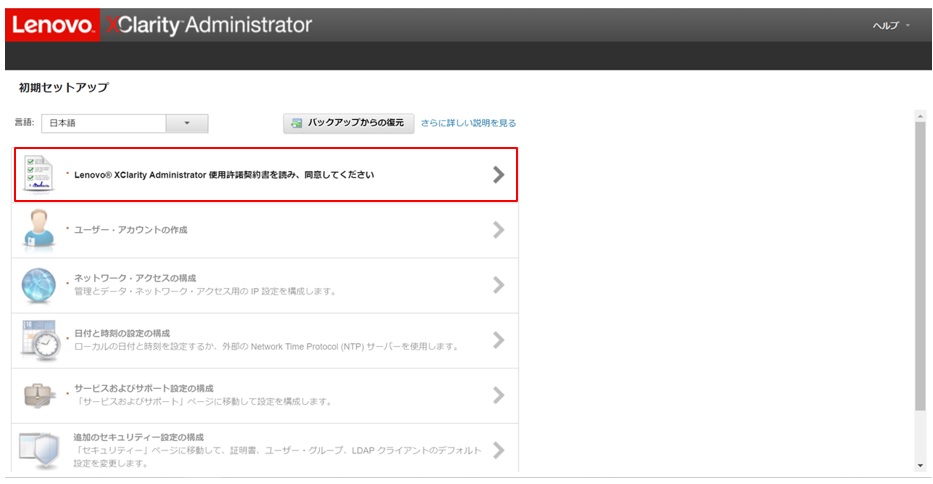
Task: Select ネットワーク・アクセスの構成 title
Action: coord(134,278)
